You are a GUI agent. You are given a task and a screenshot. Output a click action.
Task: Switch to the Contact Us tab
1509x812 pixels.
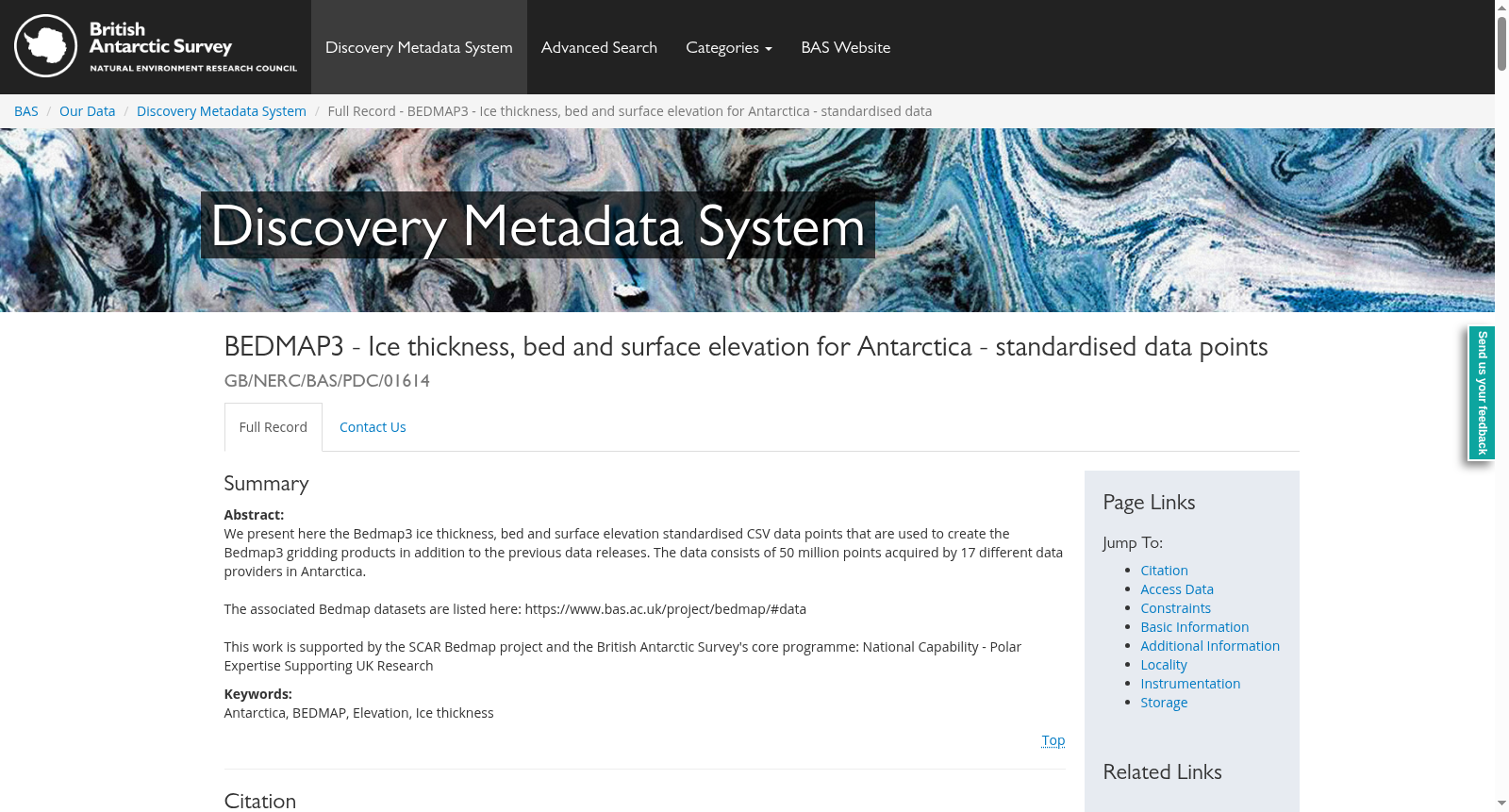(373, 427)
